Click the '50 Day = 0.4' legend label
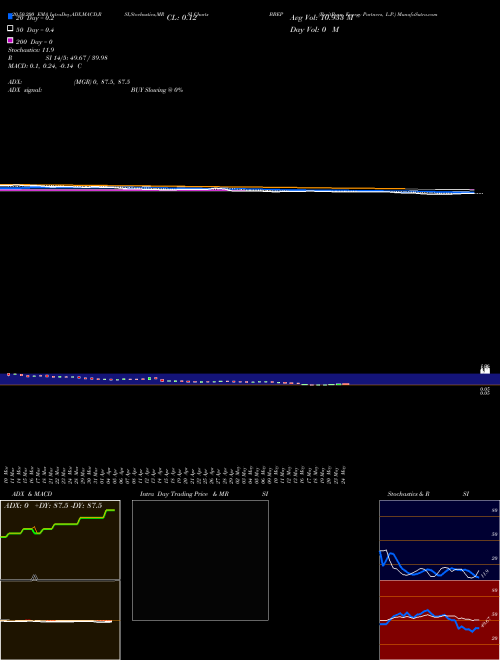 pos(35,30)
